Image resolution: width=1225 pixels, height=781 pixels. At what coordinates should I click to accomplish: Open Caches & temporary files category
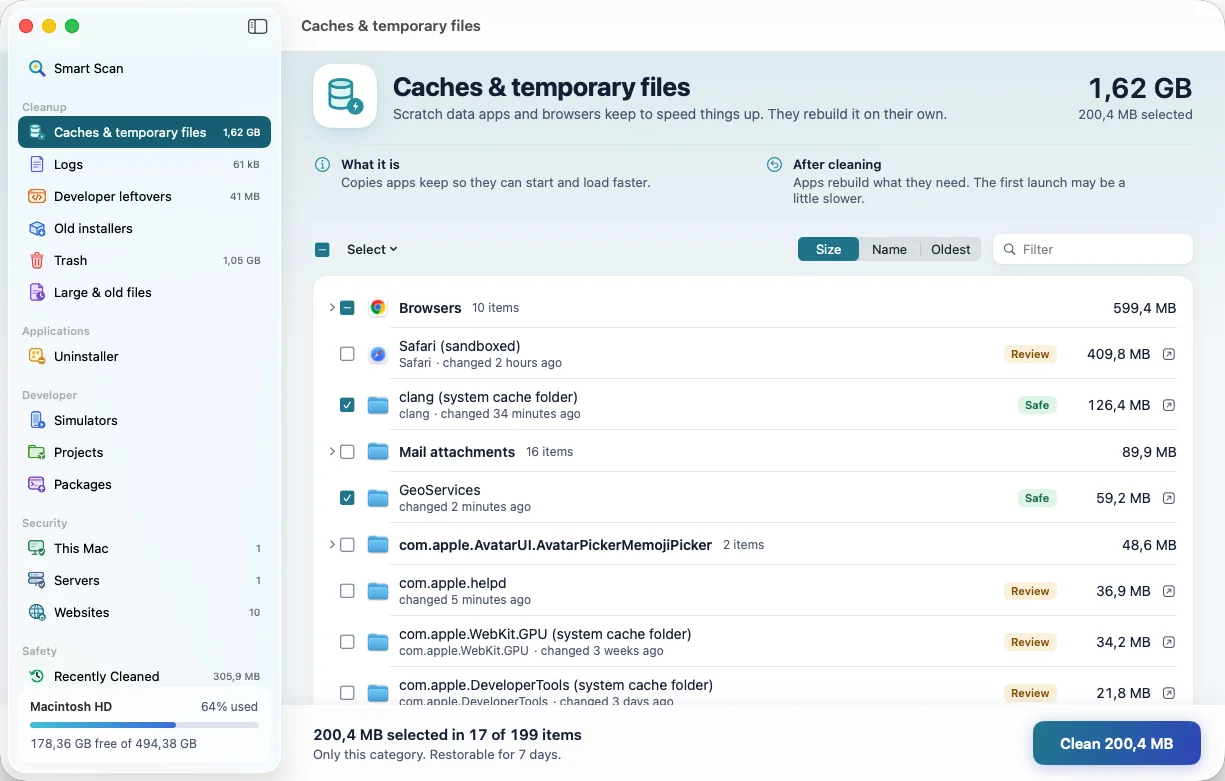point(144,132)
